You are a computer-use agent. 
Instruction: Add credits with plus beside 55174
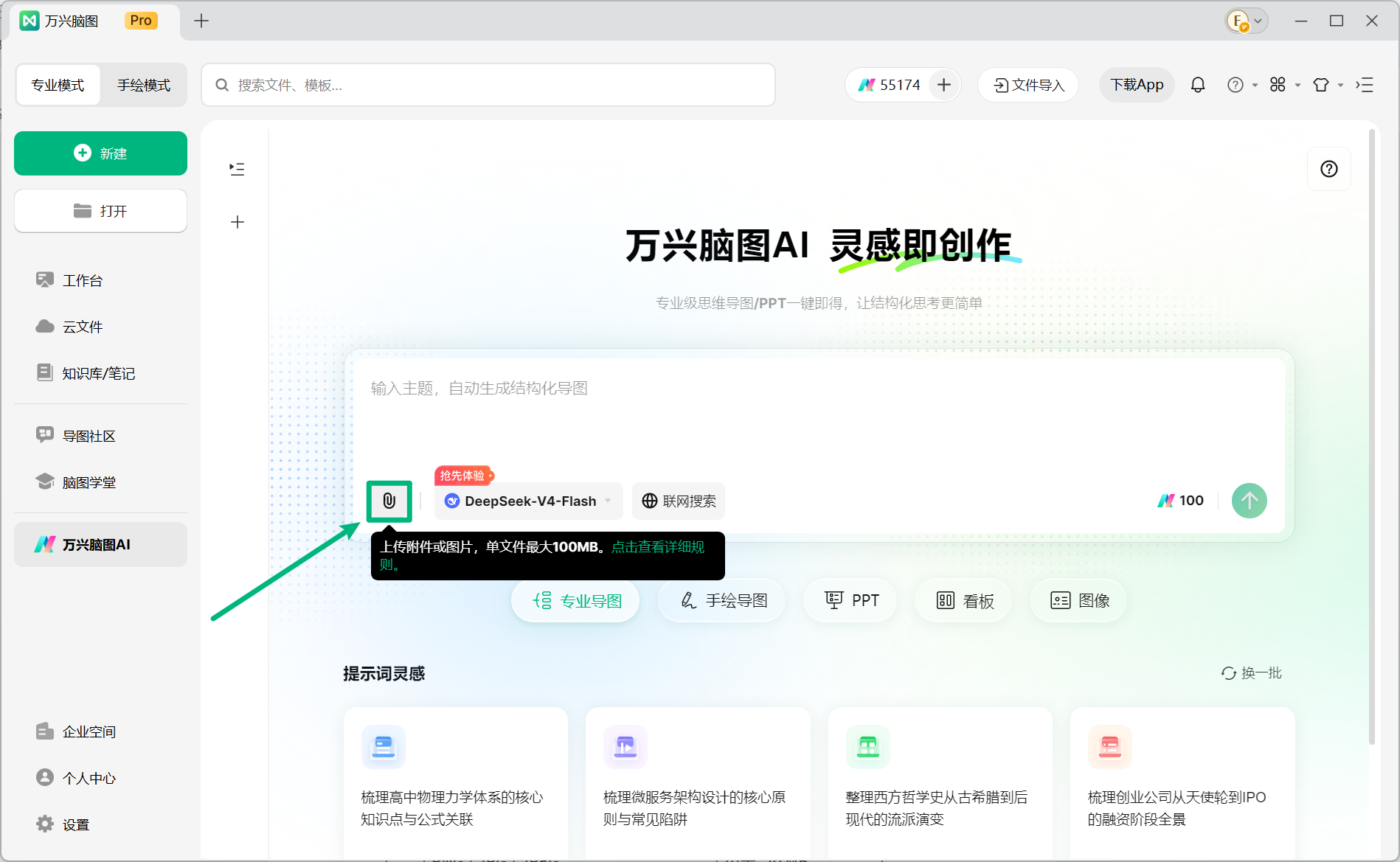point(944,85)
